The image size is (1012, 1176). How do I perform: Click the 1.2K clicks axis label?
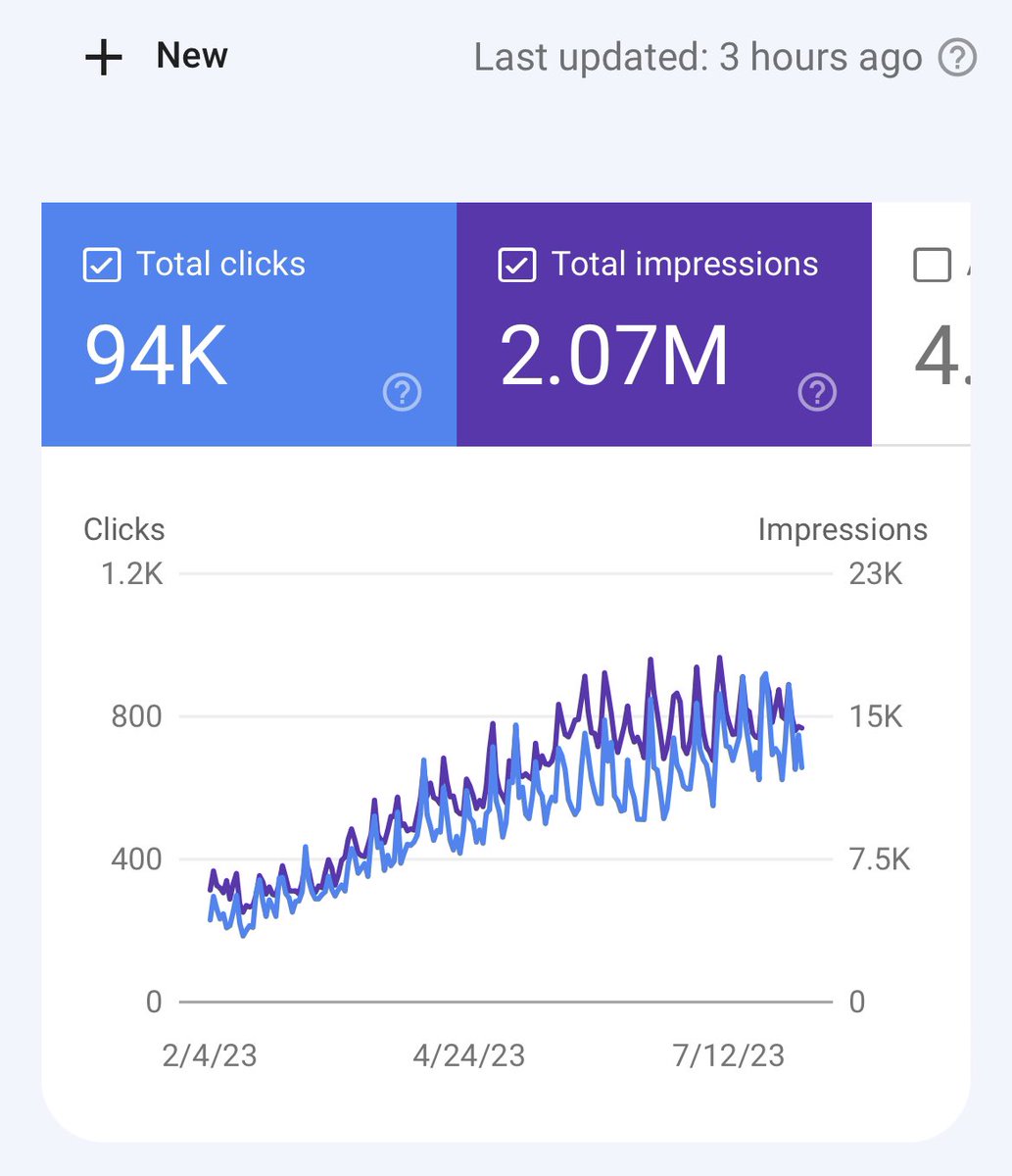[132, 573]
